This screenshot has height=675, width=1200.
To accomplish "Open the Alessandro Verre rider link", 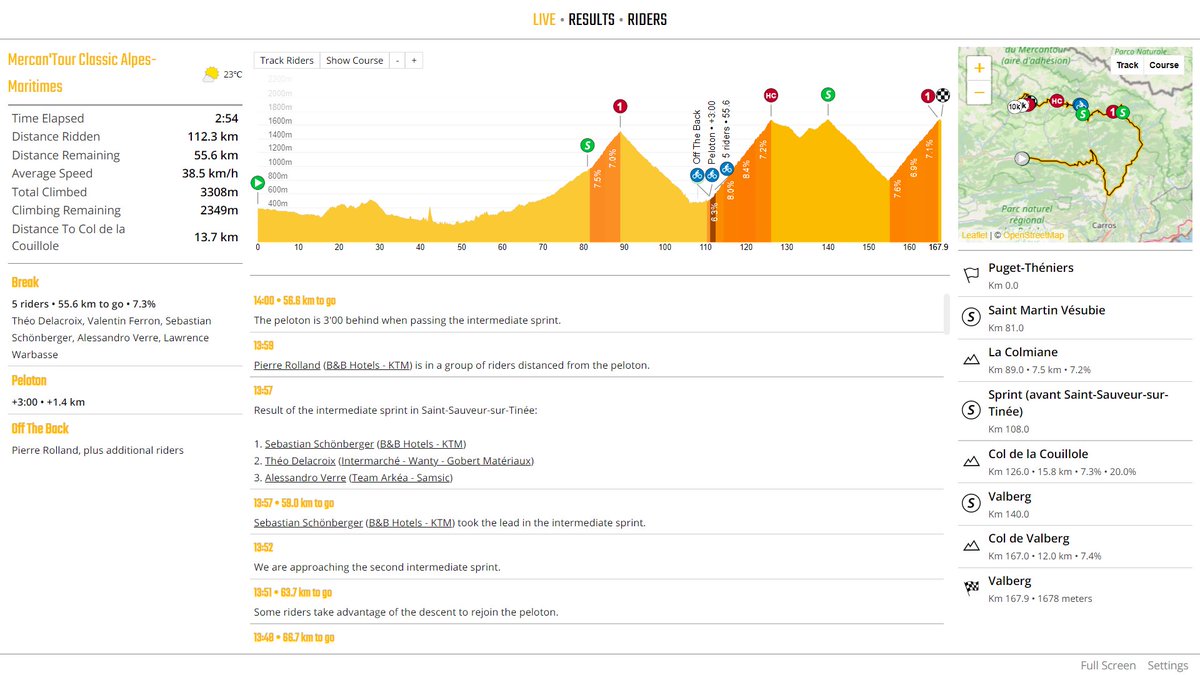I will [x=303, y=478].
